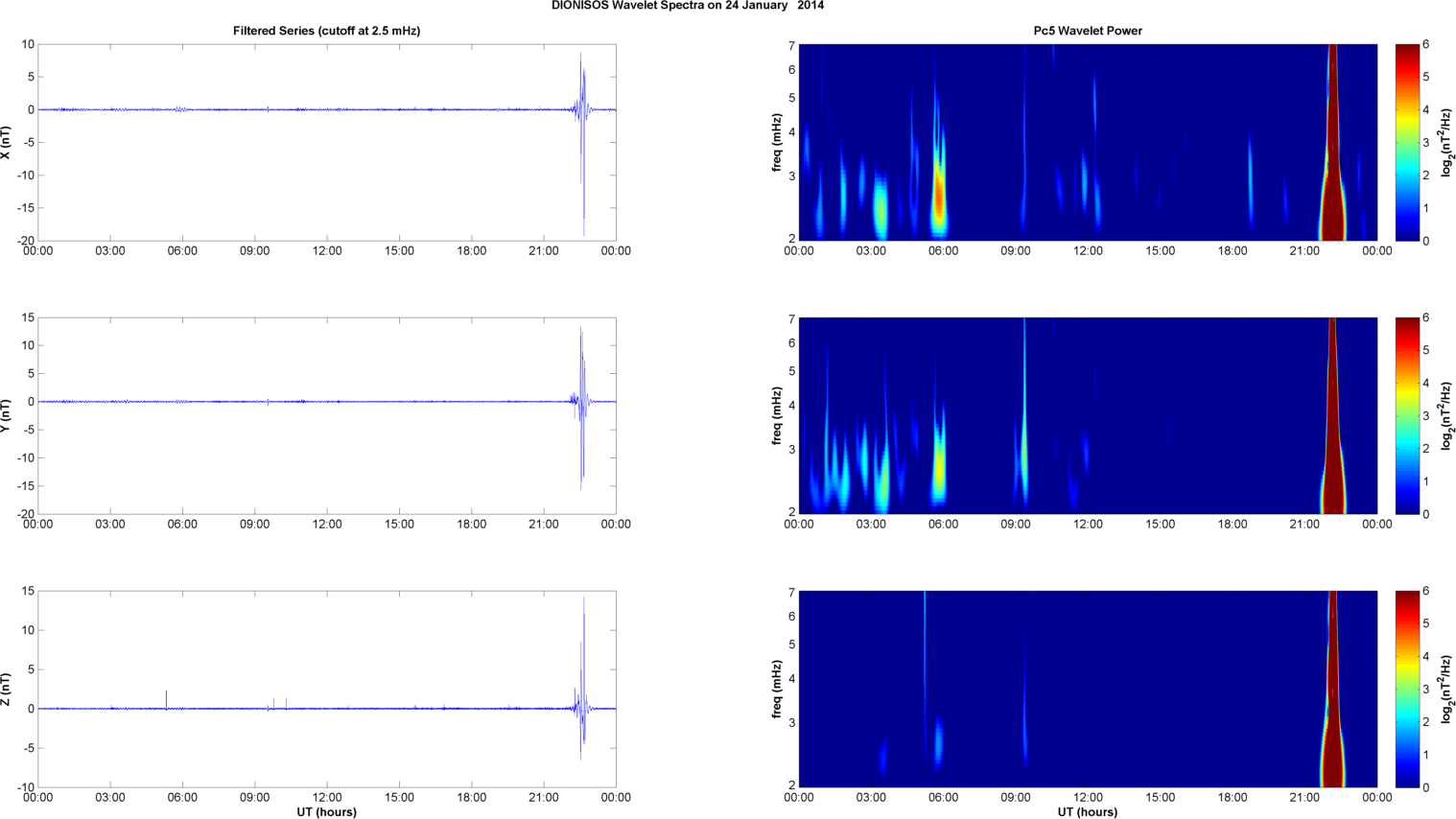Image resolution: width=1456 pixels, height=819 pixels.
Task: Click the "-10" tick on the Z (nT) axis
Action: click(x=26, y=787)
